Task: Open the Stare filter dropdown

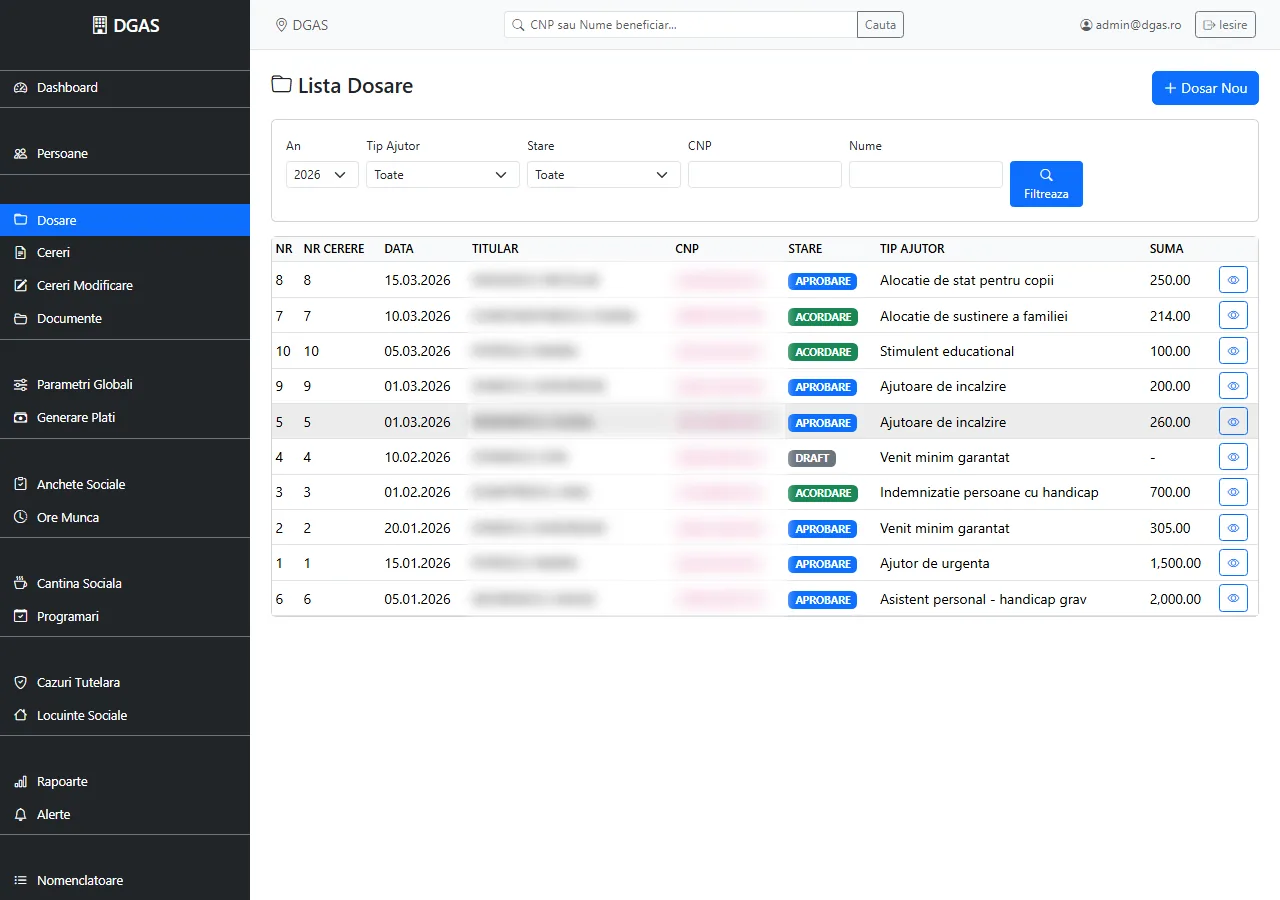Action: coord(604,175)
